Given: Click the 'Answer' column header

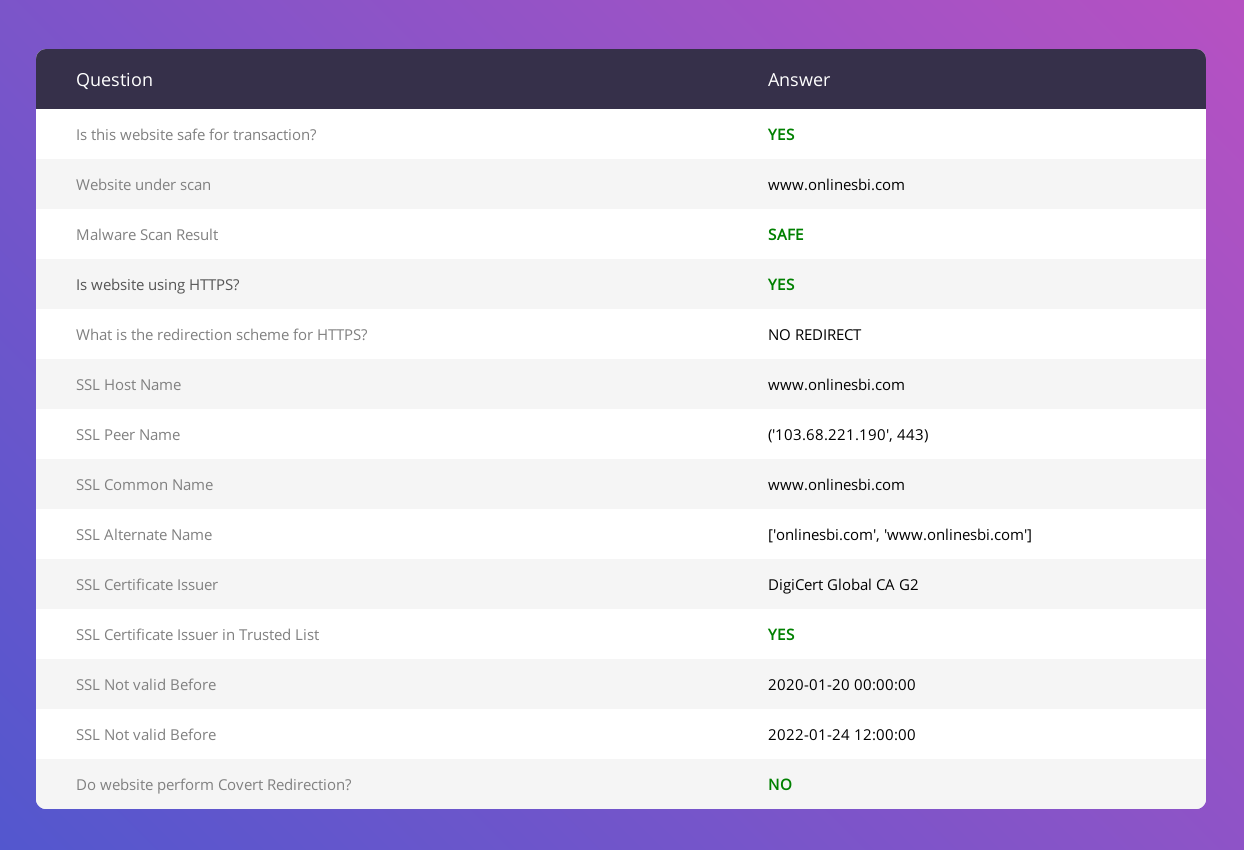Looking at the screenshot, I should coord(799,80).
